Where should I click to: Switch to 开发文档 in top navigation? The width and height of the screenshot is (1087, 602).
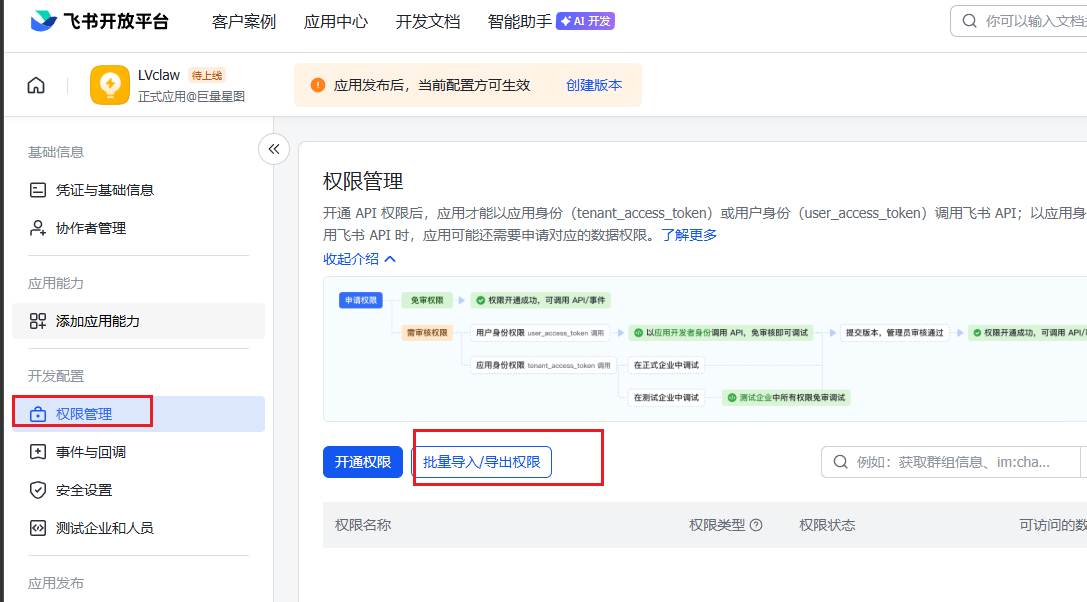click(x=428, y=21)
